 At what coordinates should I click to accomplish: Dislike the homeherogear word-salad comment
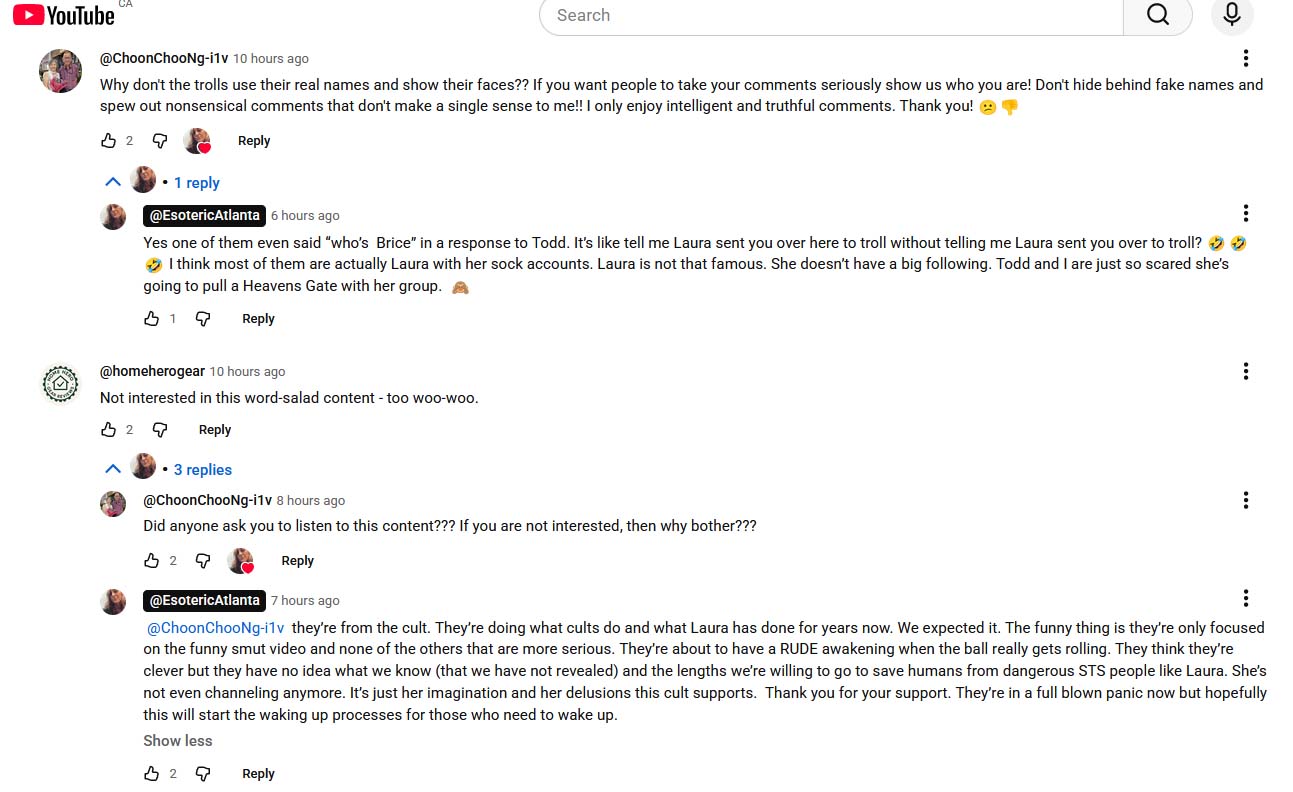coord(160,430)
